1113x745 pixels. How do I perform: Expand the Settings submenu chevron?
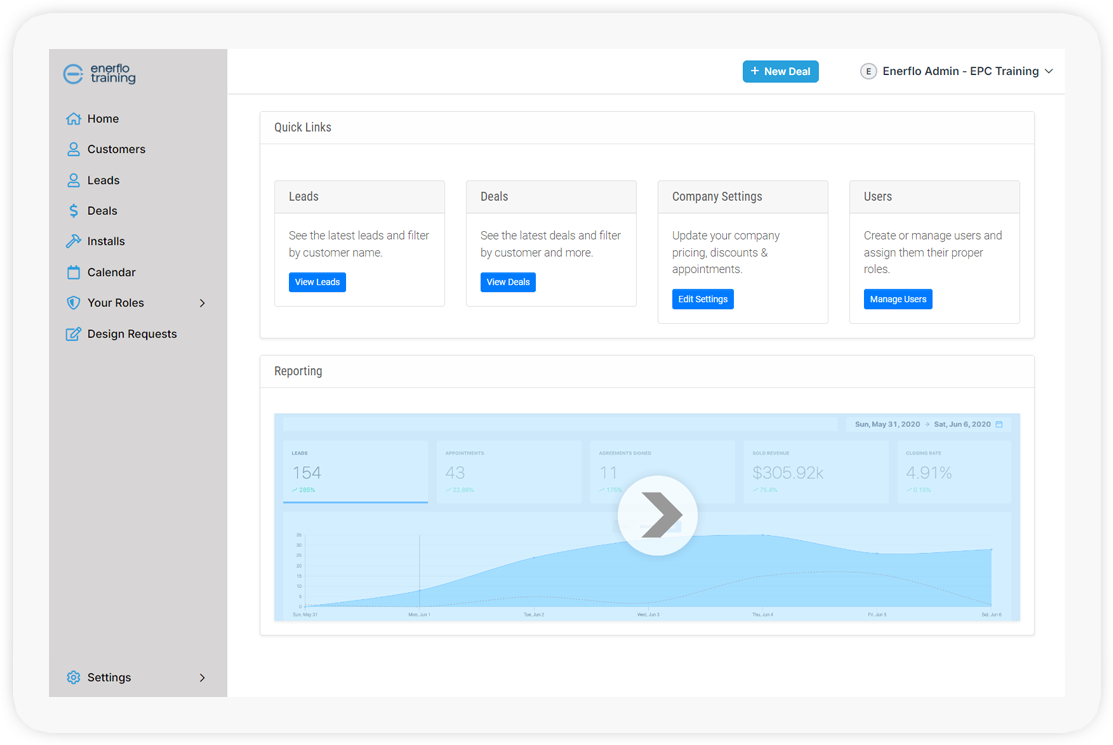[x=202, y=678]
